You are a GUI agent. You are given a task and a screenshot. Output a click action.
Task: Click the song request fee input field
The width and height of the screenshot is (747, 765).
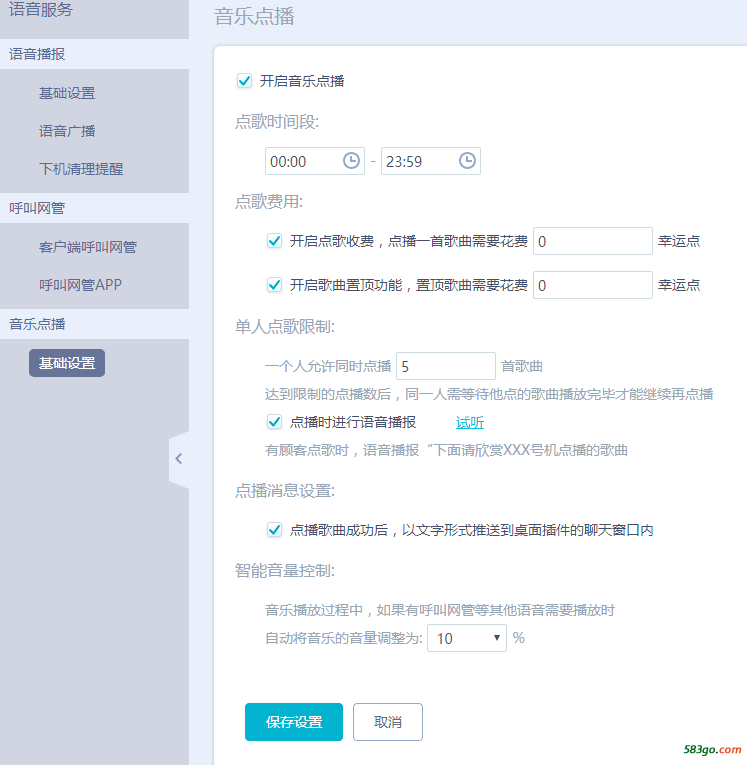pos(592,241)
